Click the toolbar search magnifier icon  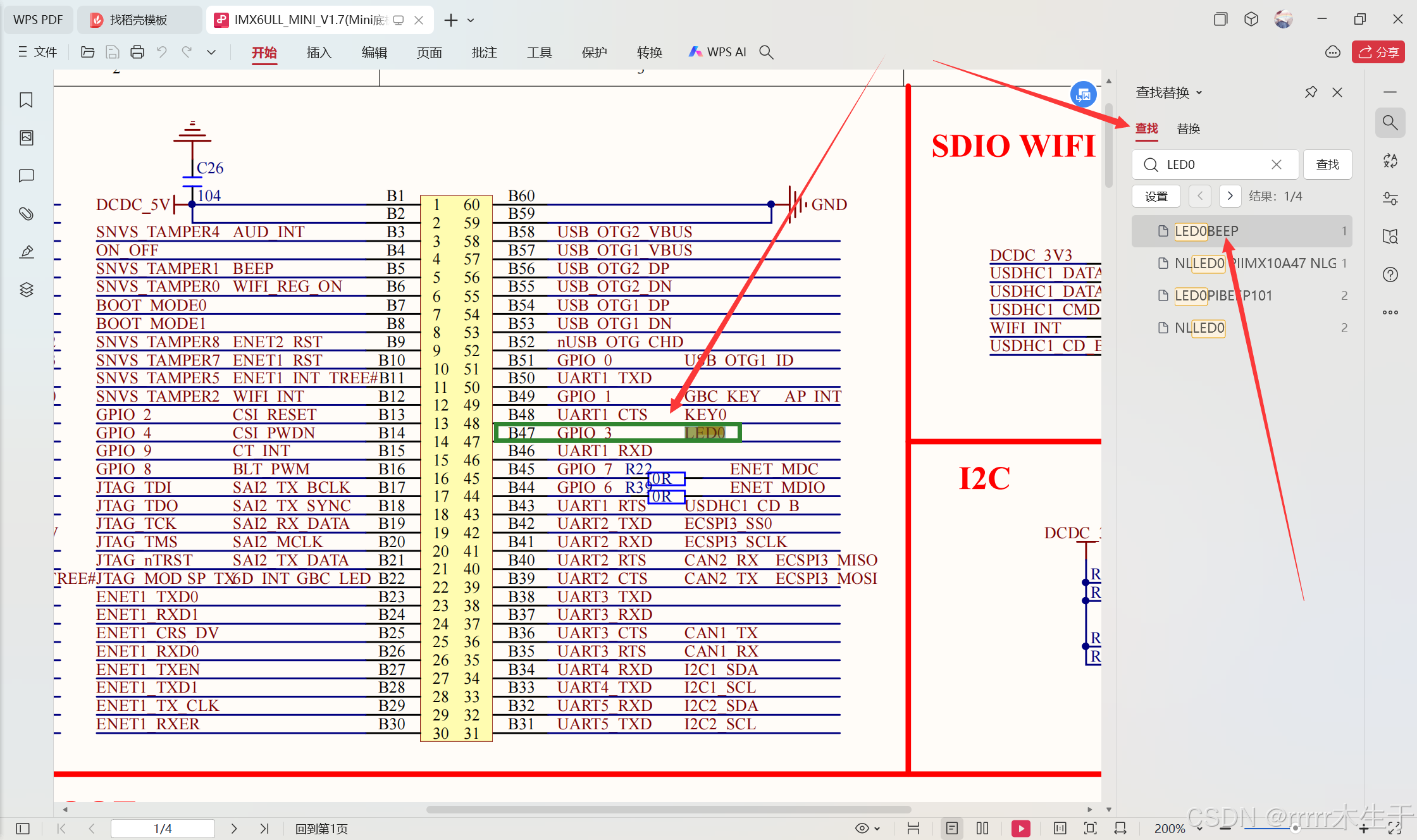(766, 52)
